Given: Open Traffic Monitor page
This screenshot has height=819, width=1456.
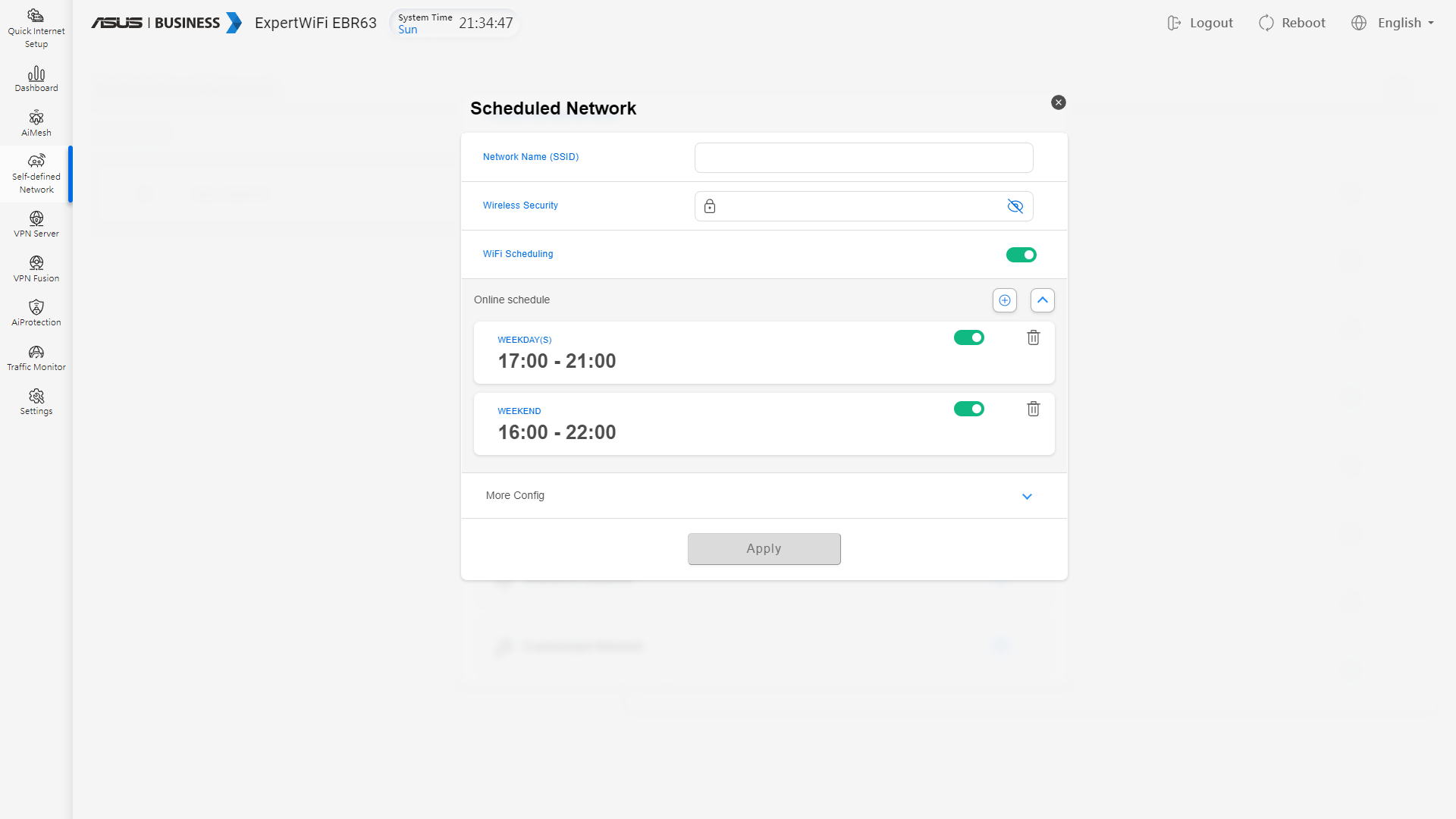Looking at the screenshot, I should 36,357.
